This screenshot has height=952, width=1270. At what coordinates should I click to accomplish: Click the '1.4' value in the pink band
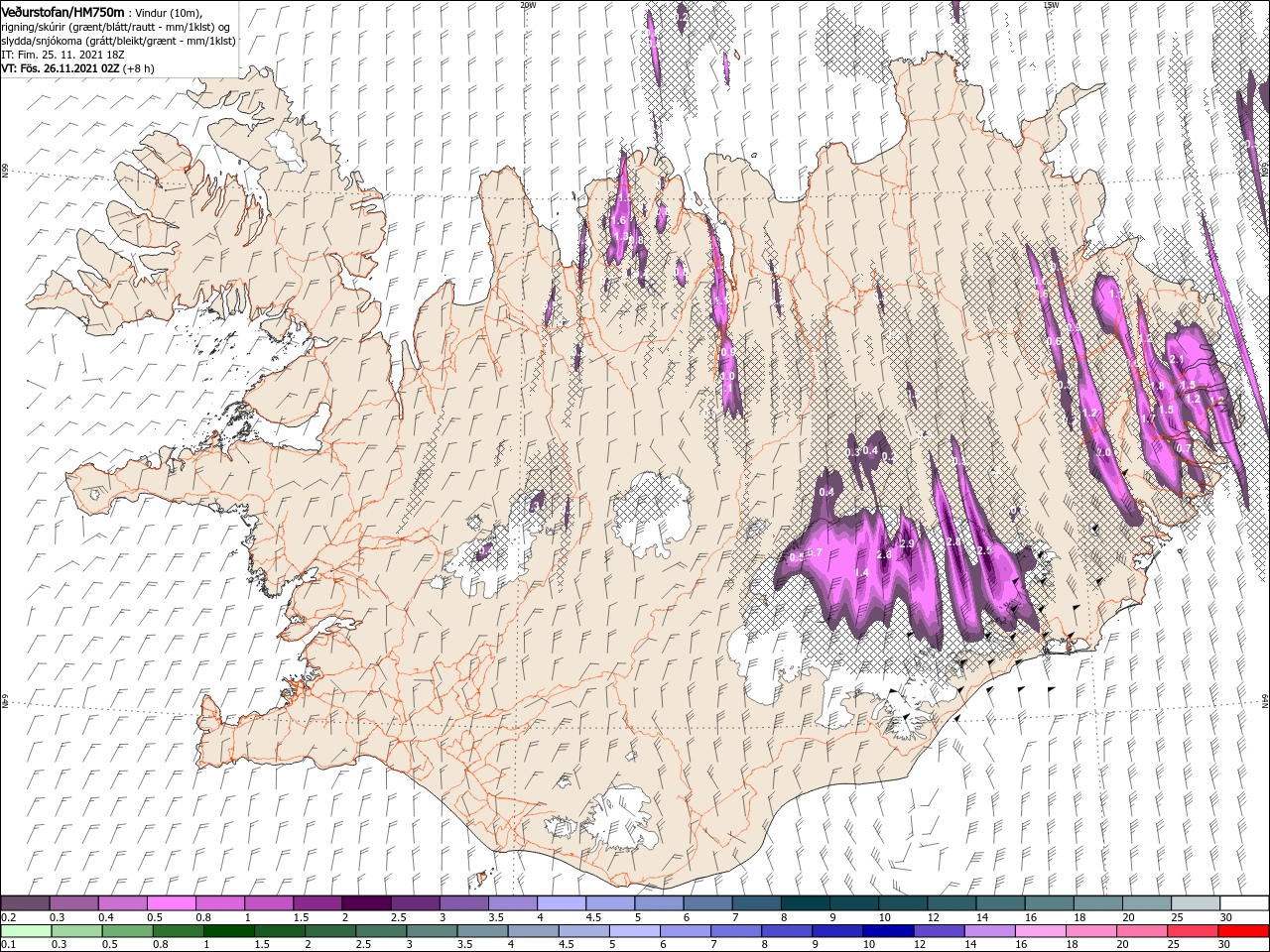[862, 573]
